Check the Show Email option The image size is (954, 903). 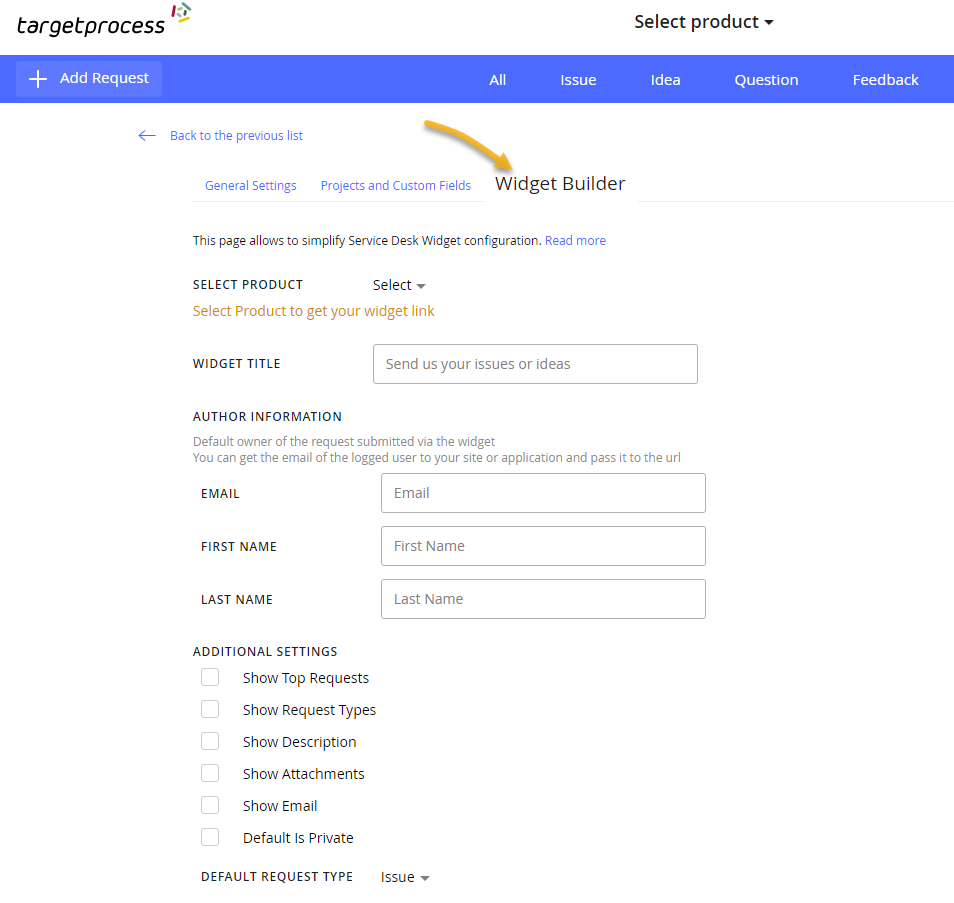pyautogui.click(x=210, y=805)
